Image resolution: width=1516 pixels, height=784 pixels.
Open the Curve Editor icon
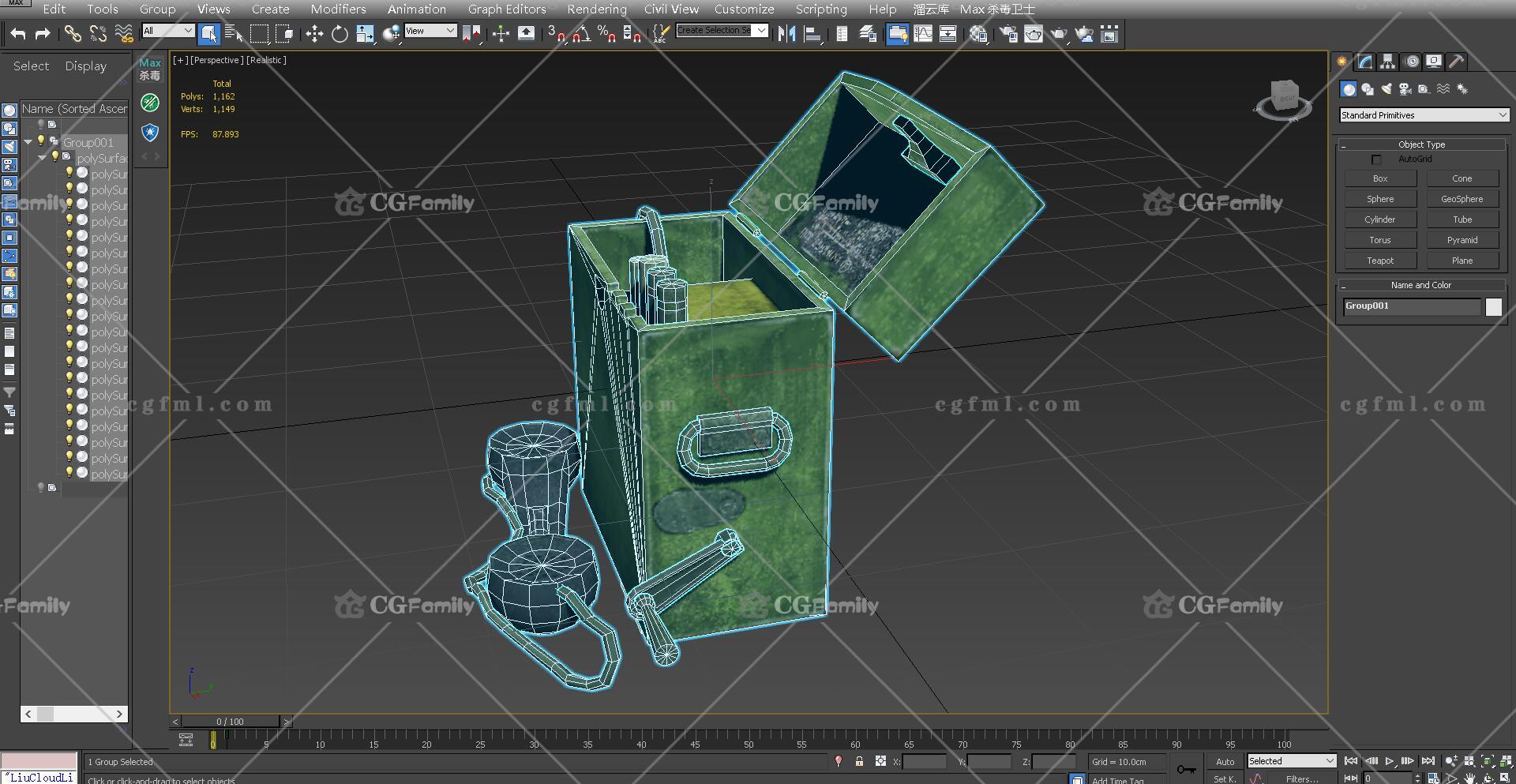pyautogui.click(x=922, y=33)
